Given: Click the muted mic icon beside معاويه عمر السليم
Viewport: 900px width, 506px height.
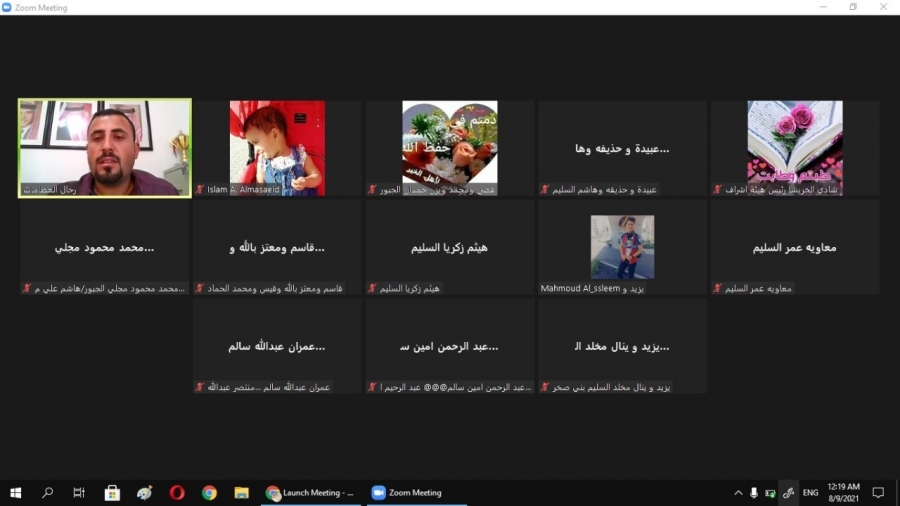Looking at the screenshot, I should click(x=717, y=288).
